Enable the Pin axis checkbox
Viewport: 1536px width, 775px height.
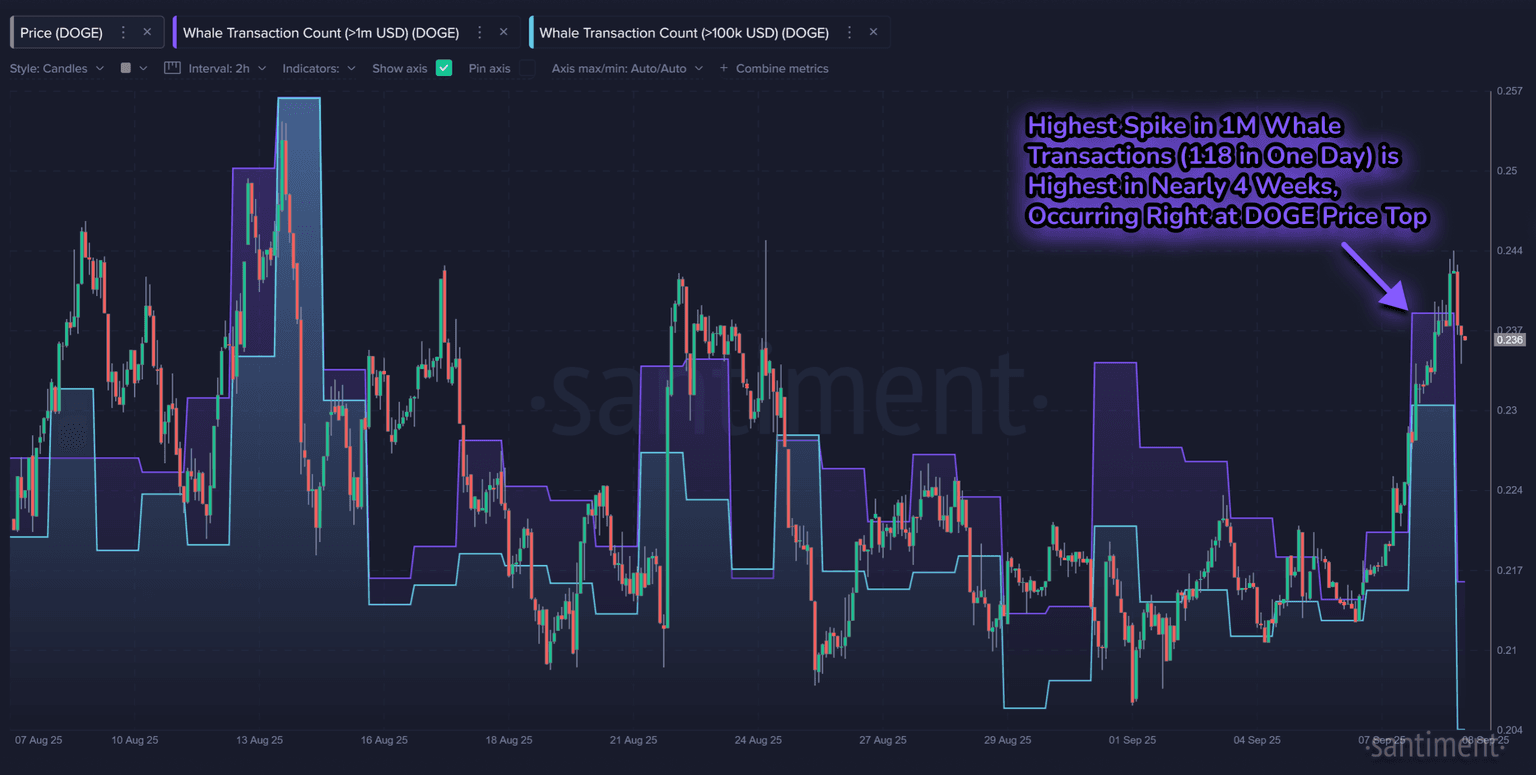[527, 68]
